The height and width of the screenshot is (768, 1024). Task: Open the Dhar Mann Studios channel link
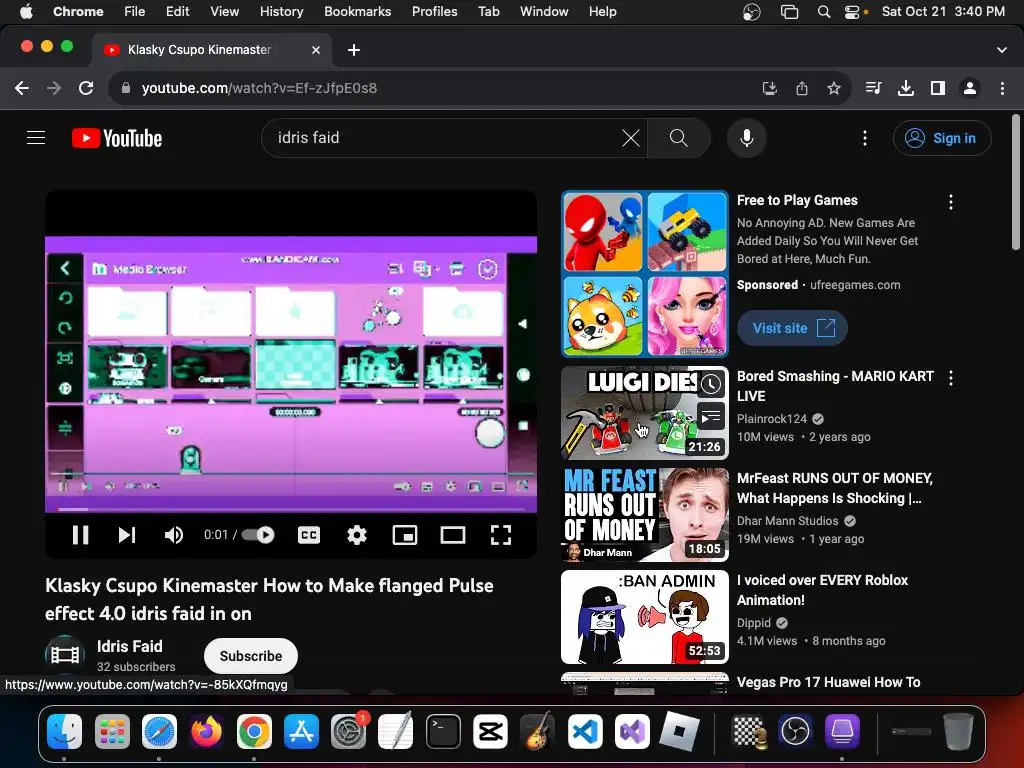pos(788,520)
